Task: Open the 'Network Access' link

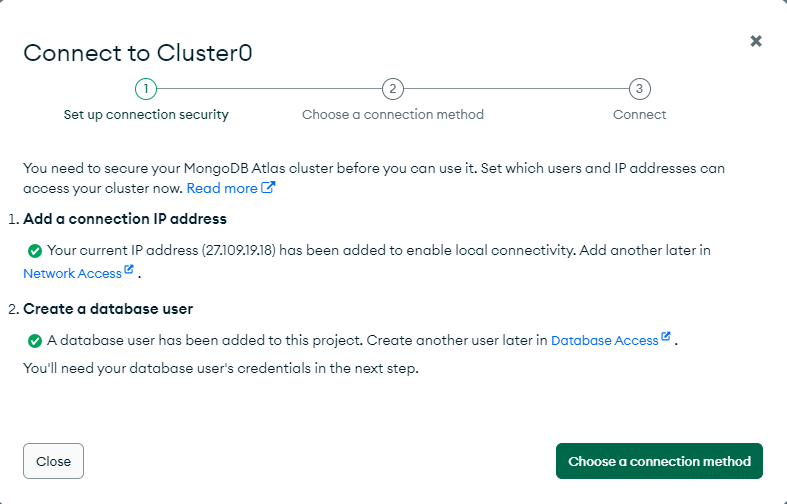Action: [72, 273]
